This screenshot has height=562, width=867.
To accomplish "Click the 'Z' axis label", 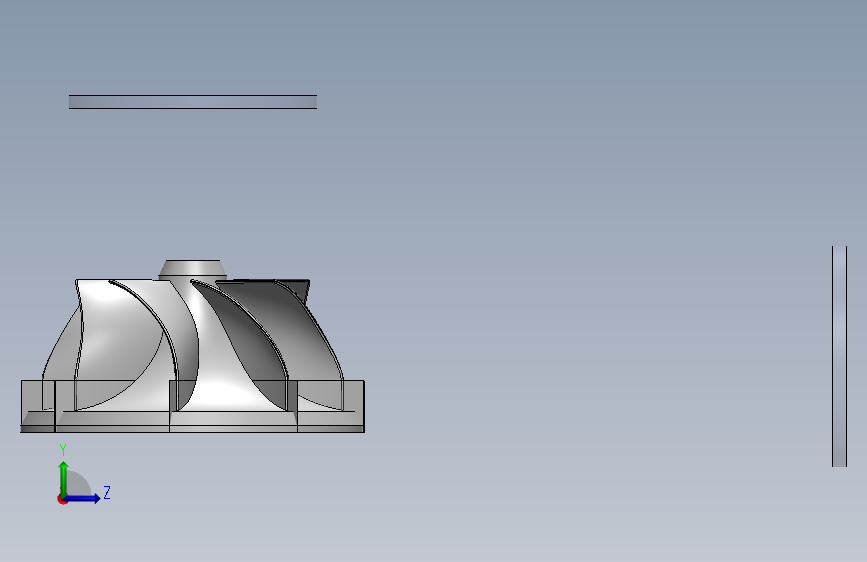I will point(107,492).
